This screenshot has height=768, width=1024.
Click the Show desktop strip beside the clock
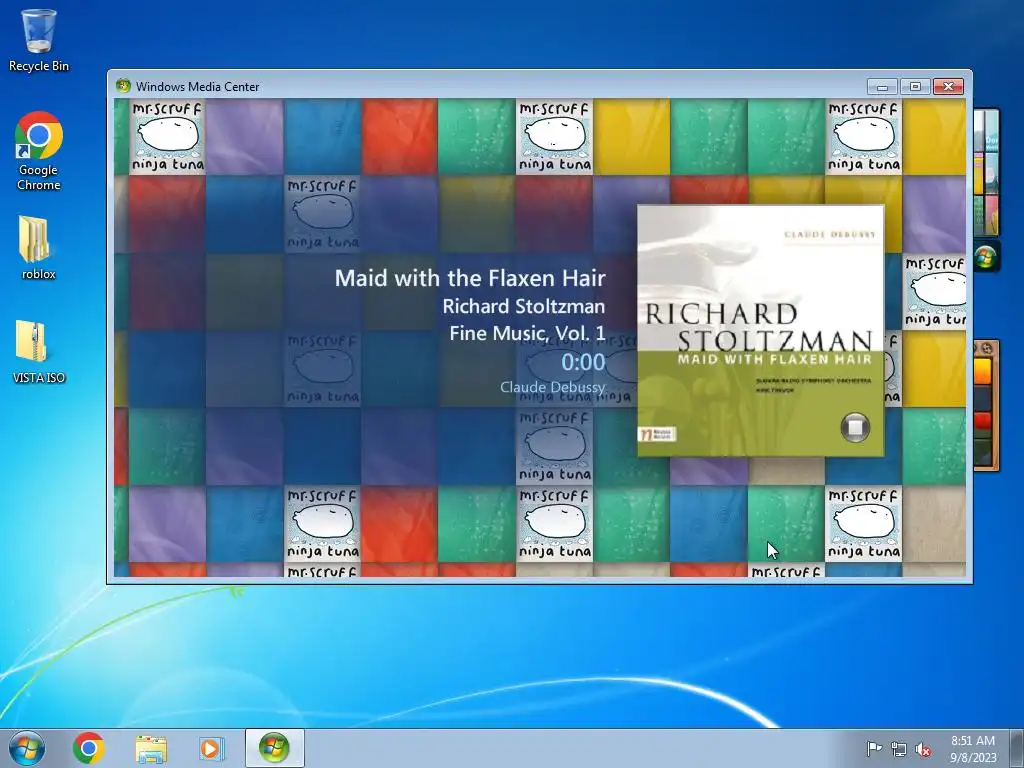1016,748
